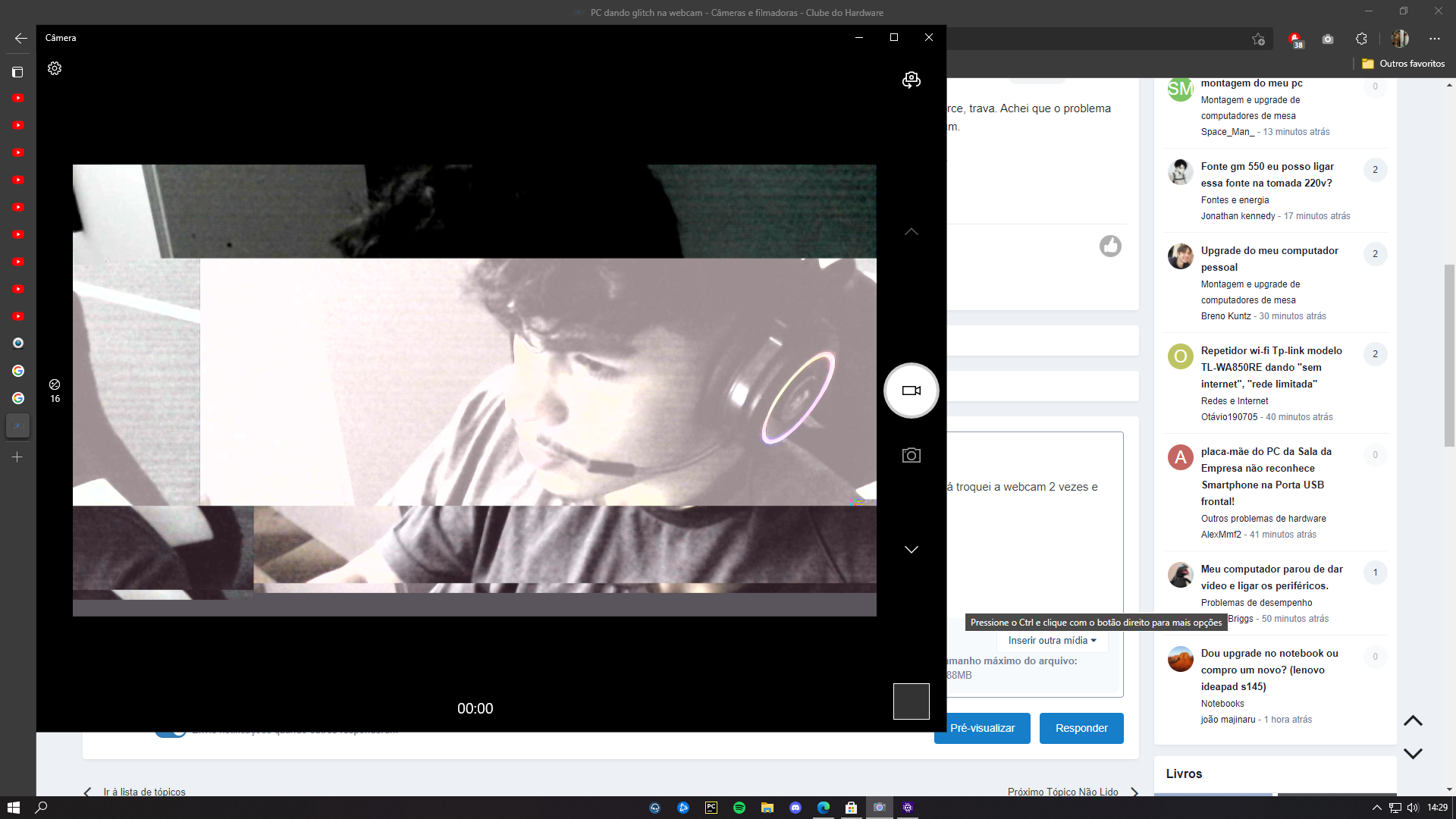
Task: Open Camera settings gear
Action: pos(55,68)
